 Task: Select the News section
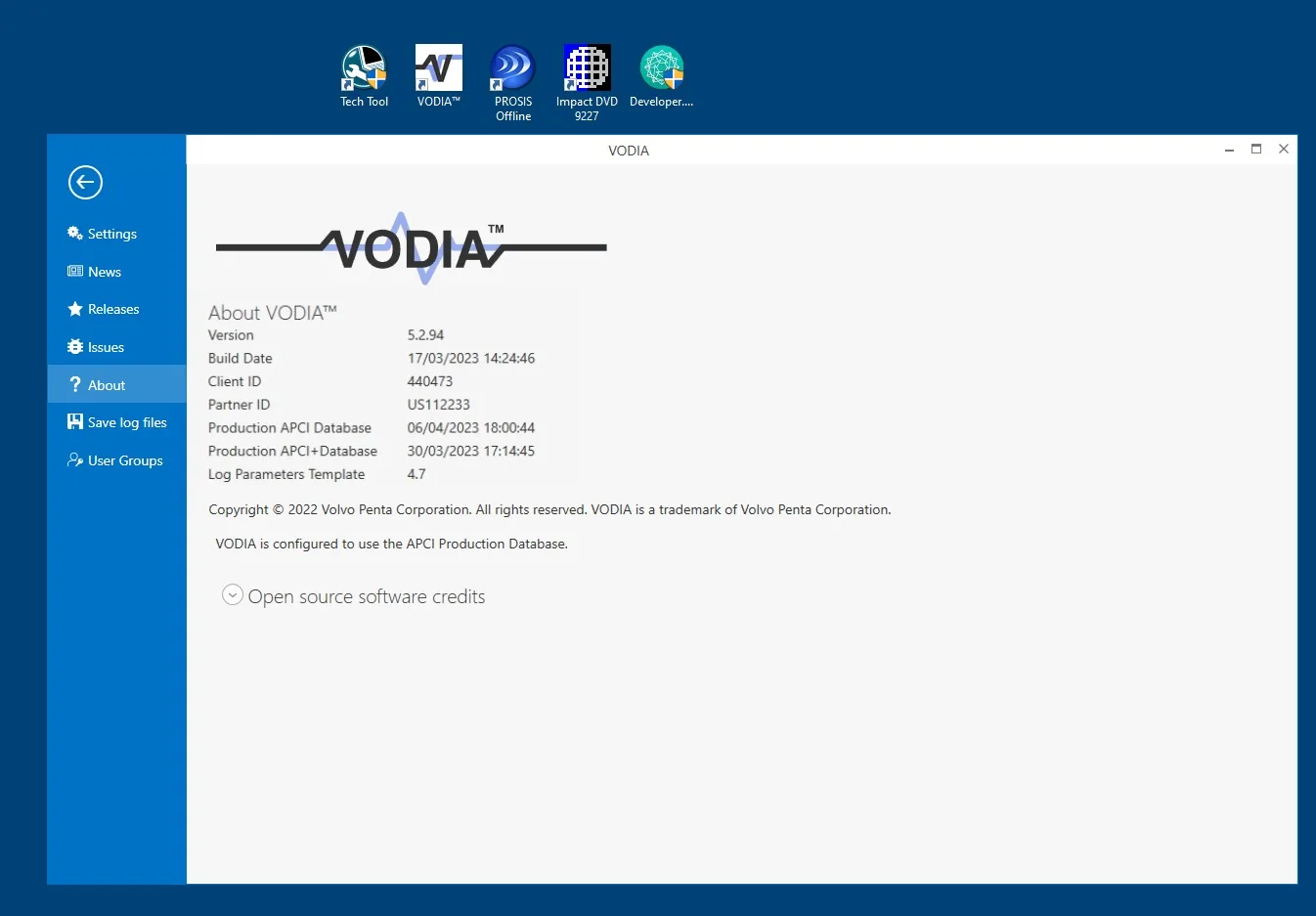pyautogui.click(x=104, y=271)
